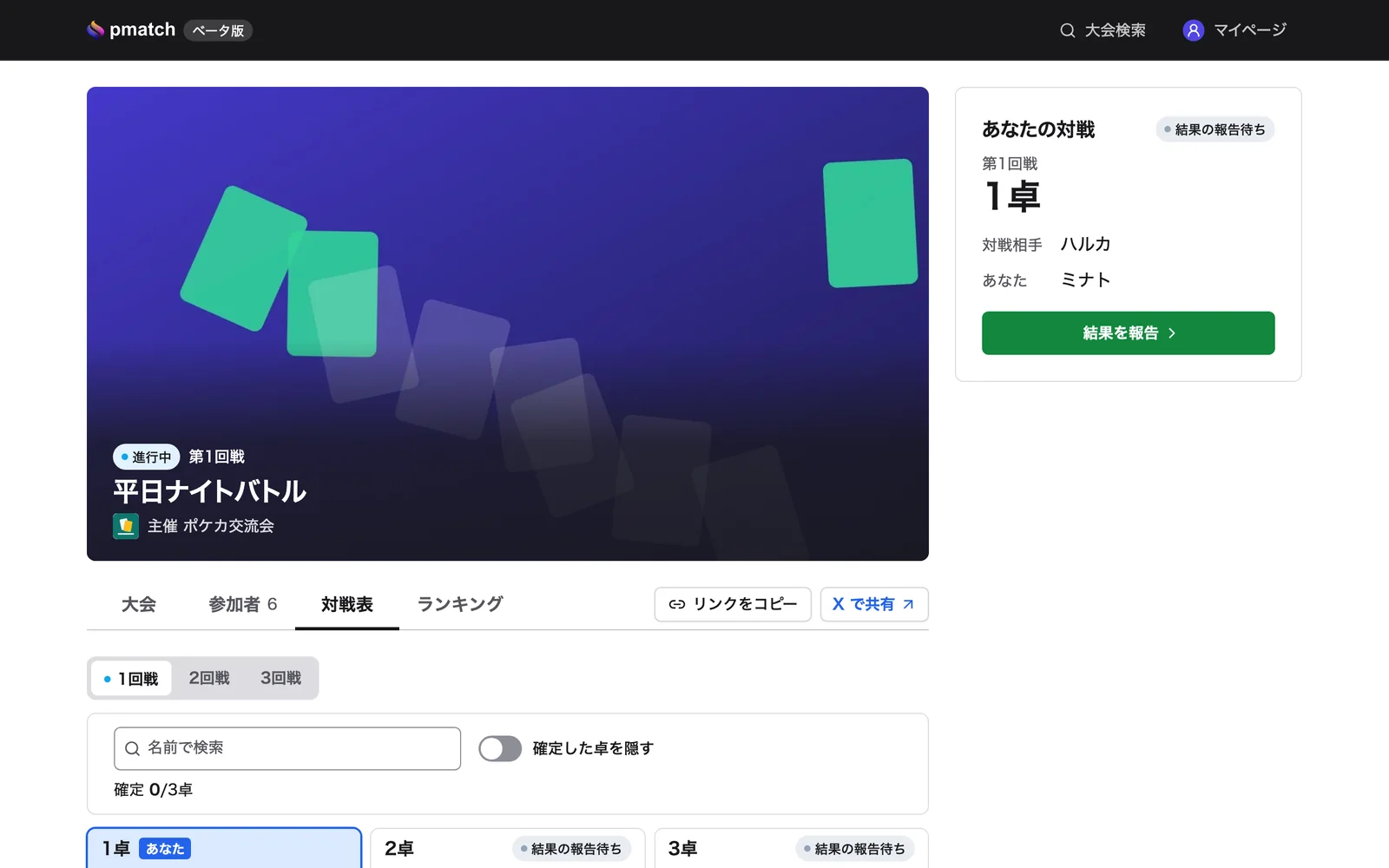The width and height of the screenshot is (1389, 868).
Task: Toggle 確定した卓を隠す switch
Action: (500, 748)
